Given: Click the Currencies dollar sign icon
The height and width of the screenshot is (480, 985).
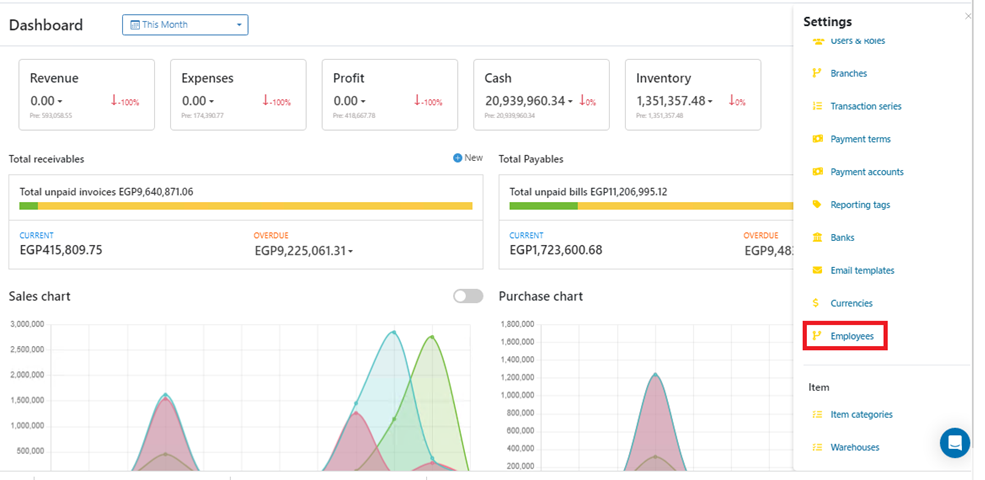Looking at the screenshot, I should click(x=817, y=303).
